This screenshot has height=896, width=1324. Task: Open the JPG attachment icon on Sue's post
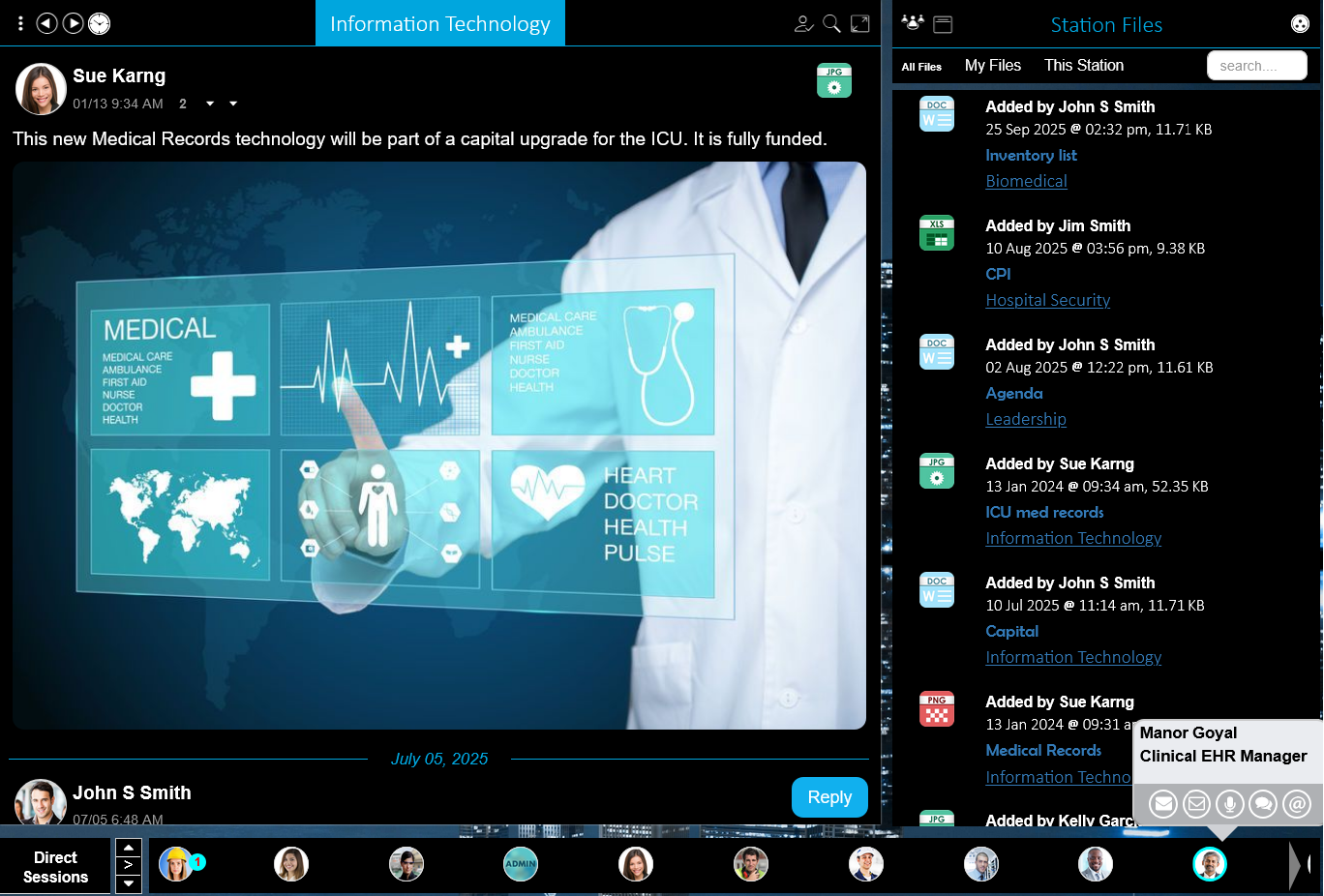pos(833,80)
